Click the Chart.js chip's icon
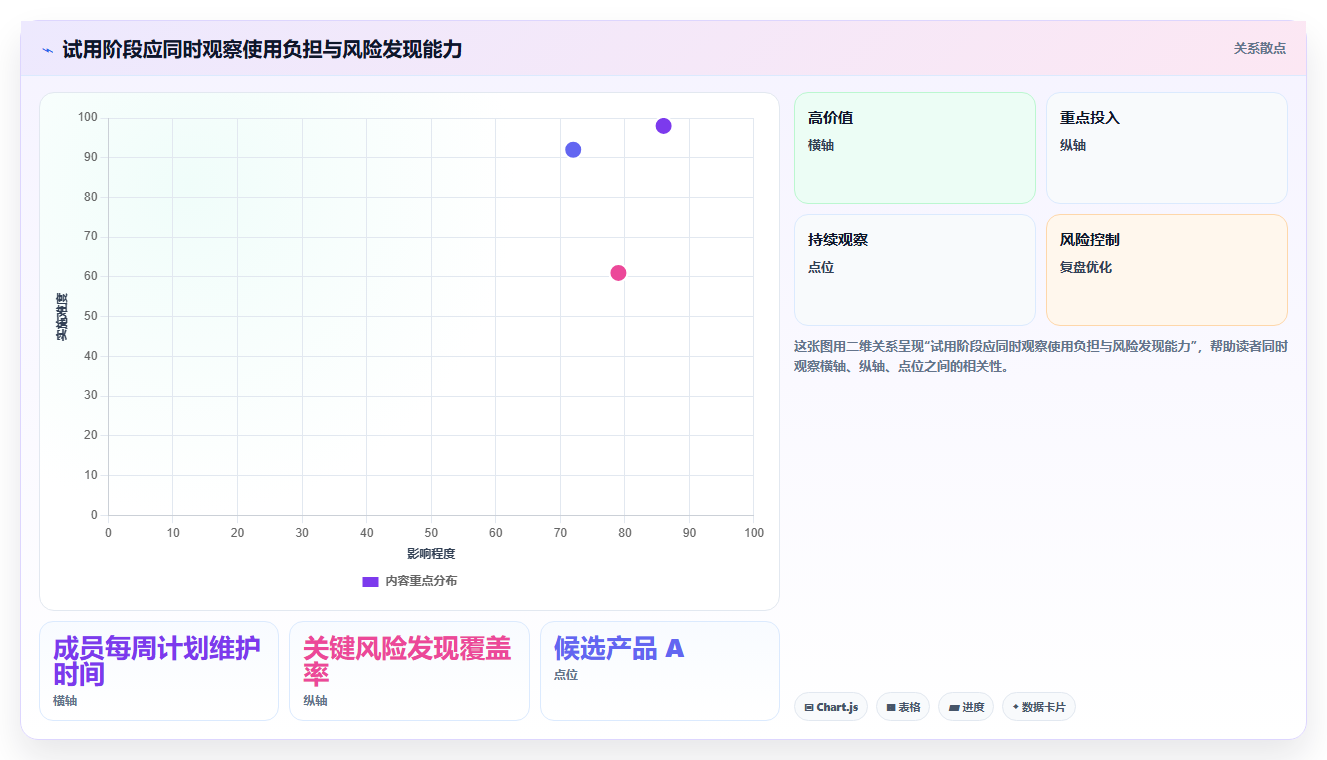 click(809, 708)
